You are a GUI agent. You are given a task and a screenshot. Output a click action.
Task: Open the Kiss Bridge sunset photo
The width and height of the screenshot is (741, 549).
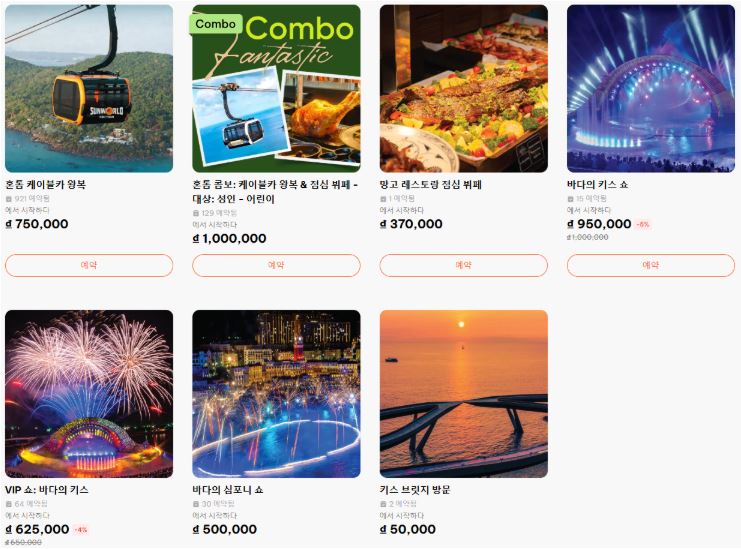[464, 394]
